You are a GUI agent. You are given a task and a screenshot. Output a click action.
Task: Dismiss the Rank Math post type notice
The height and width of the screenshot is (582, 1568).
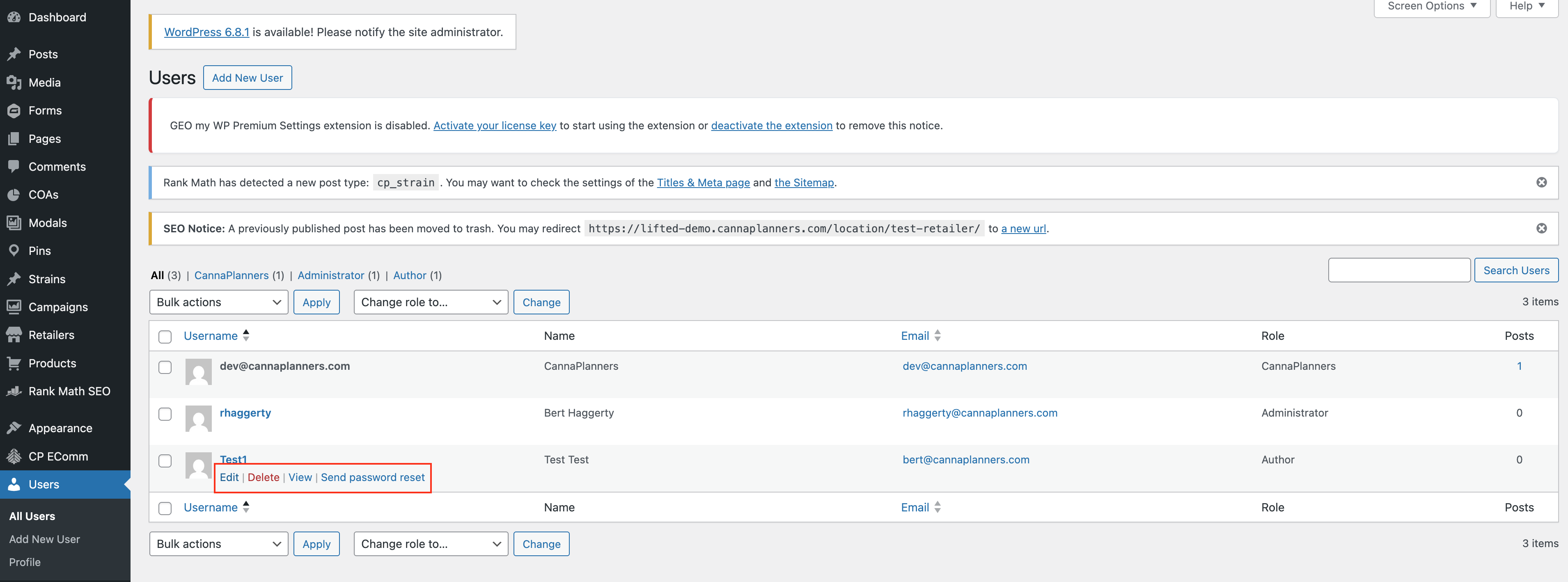pos(1541,183)
